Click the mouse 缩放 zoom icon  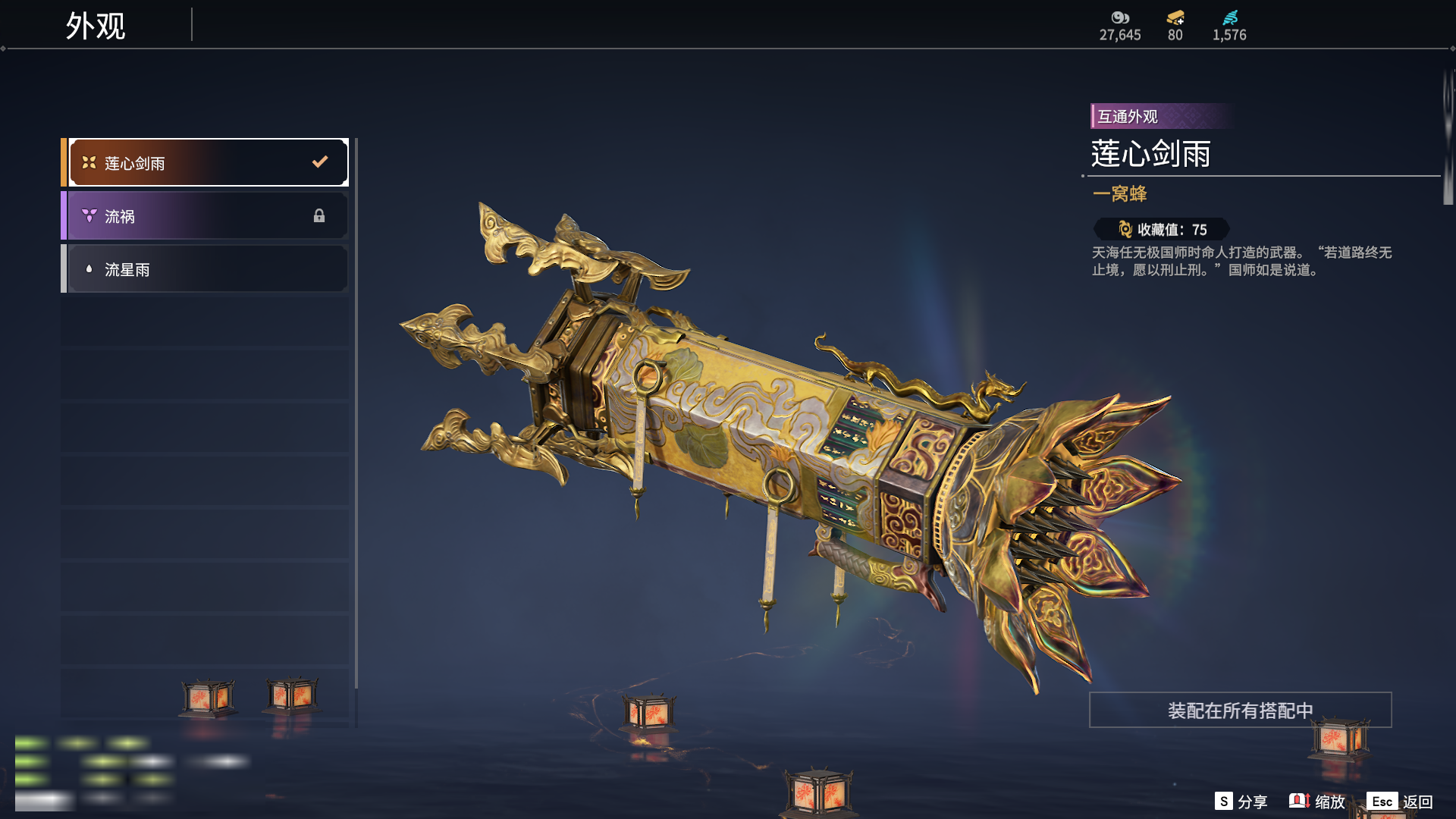(1299, 801)
